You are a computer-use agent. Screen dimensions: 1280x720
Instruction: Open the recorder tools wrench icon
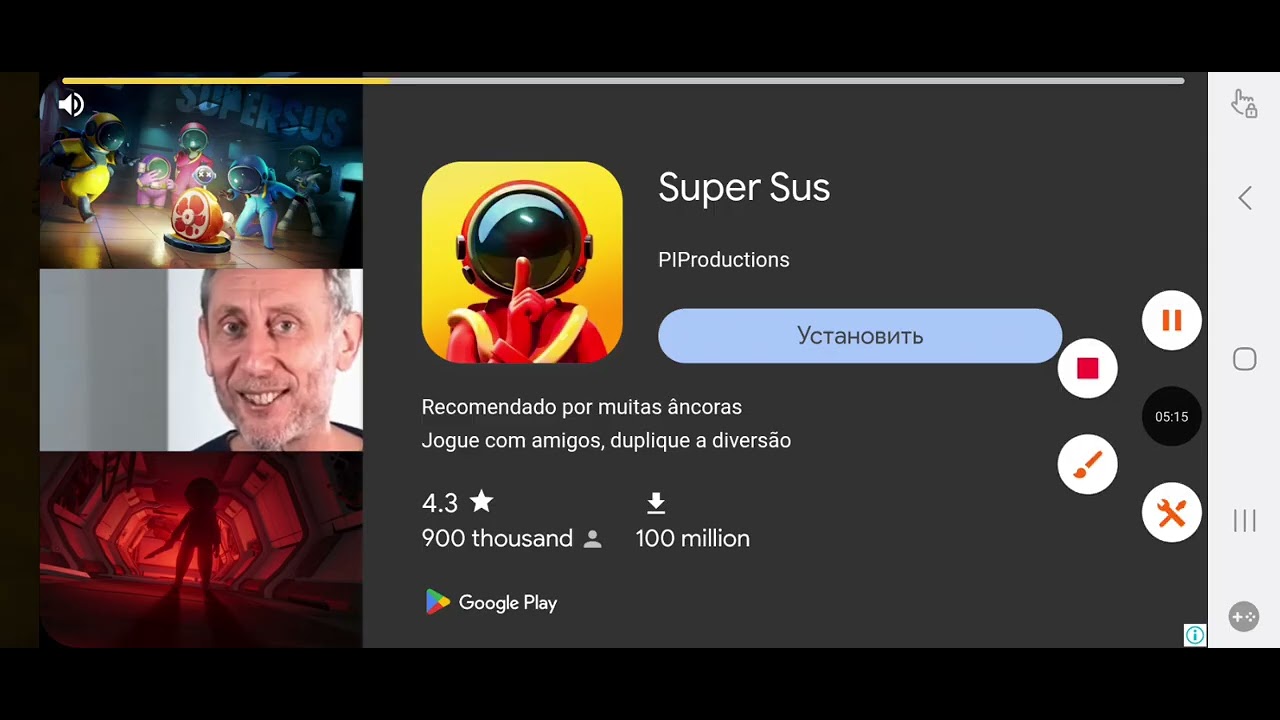[x=1171, y=512]
